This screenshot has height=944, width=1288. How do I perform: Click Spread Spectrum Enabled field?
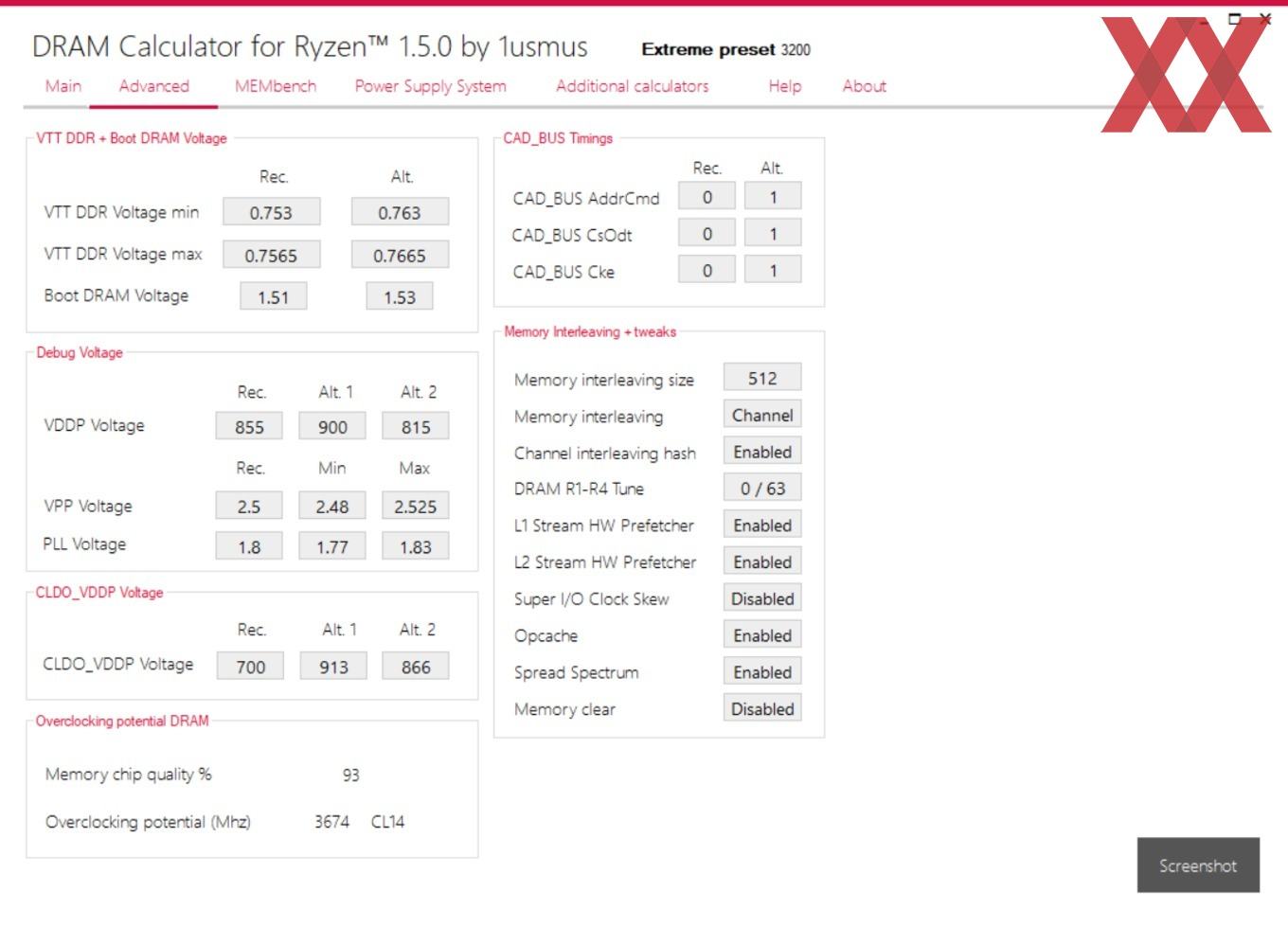(x=762, y=671)
